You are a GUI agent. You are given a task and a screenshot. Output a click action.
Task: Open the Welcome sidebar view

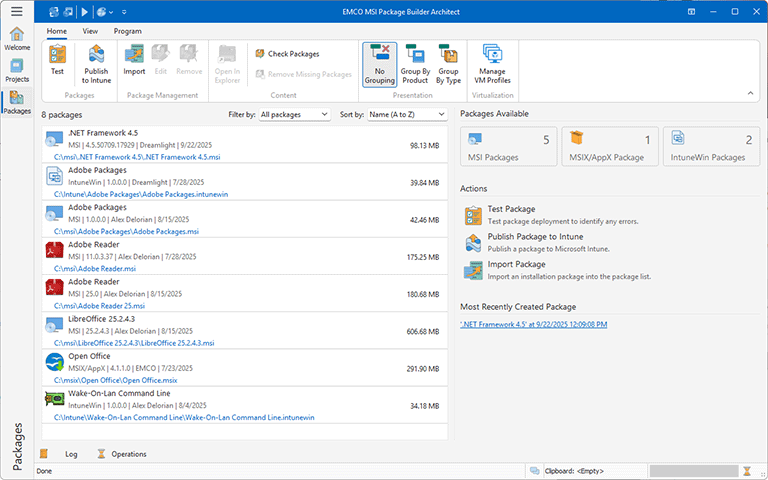(x=17, y=39)
